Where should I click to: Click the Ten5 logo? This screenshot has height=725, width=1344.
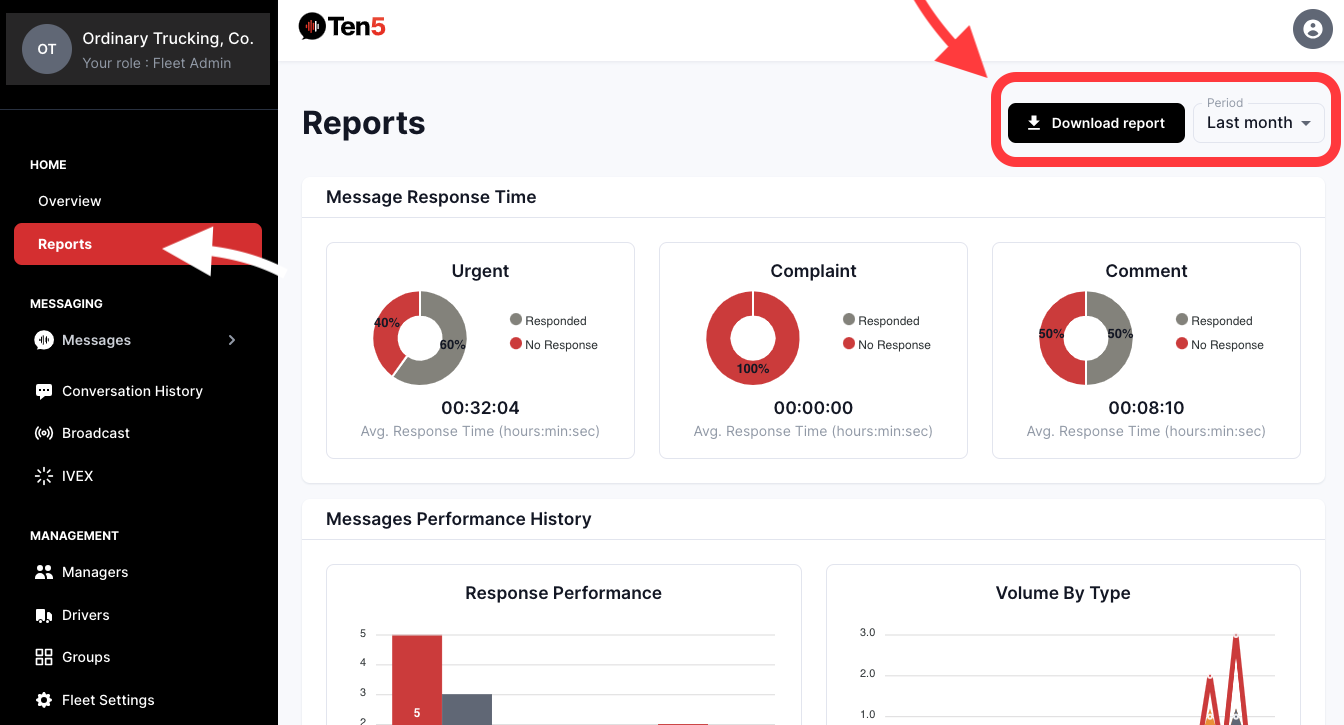342,26
